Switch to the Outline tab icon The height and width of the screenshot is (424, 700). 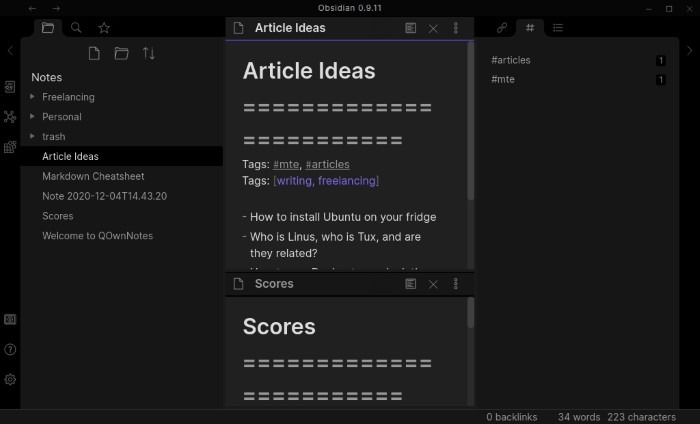coord(558,28)
